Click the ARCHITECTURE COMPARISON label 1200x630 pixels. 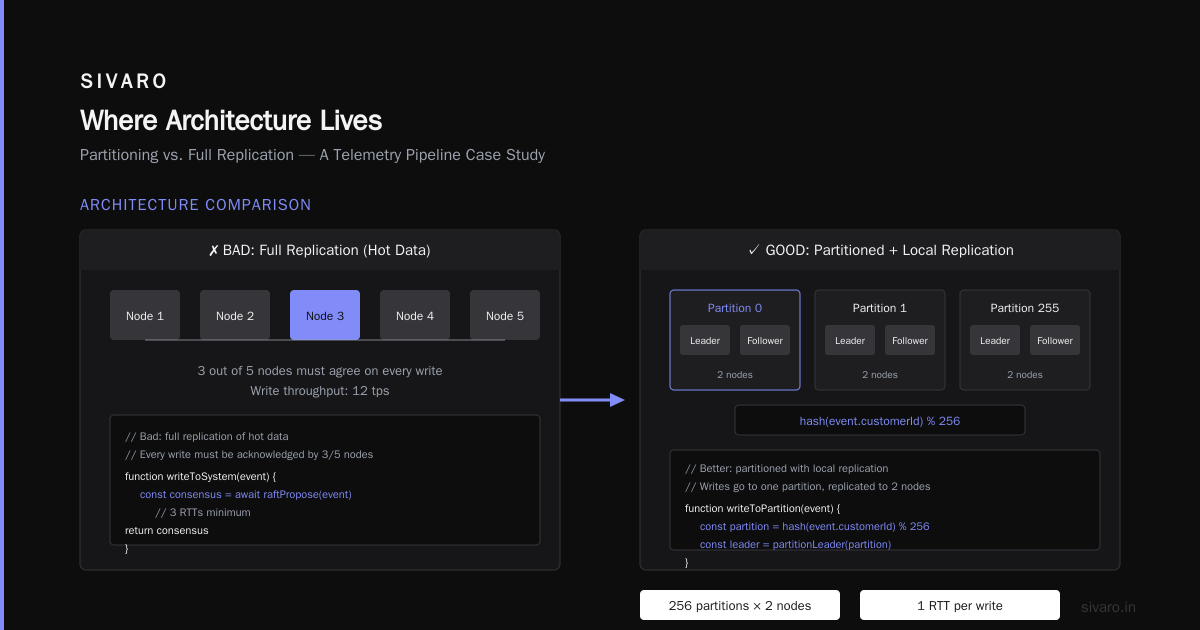tap(196, 205)
